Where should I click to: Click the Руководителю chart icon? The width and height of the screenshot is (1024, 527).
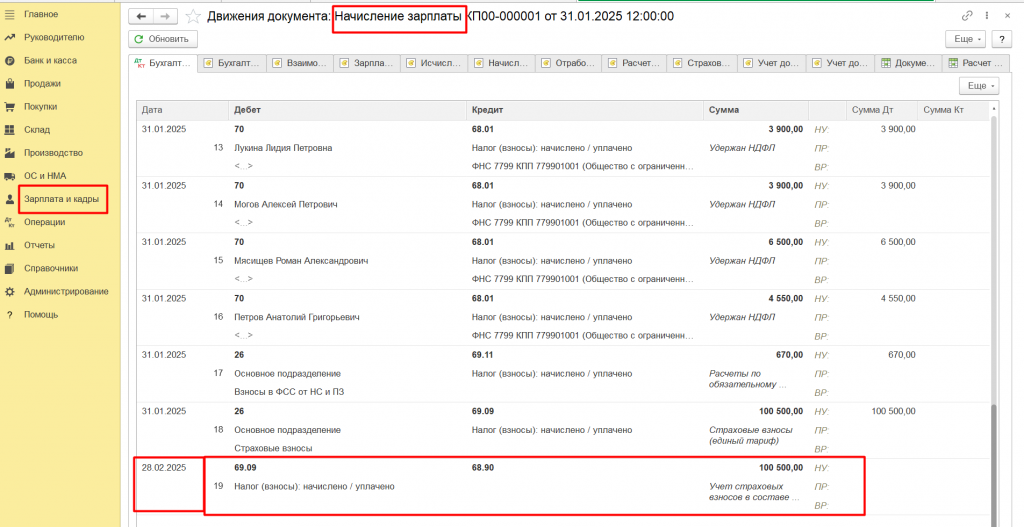[9, 37]
